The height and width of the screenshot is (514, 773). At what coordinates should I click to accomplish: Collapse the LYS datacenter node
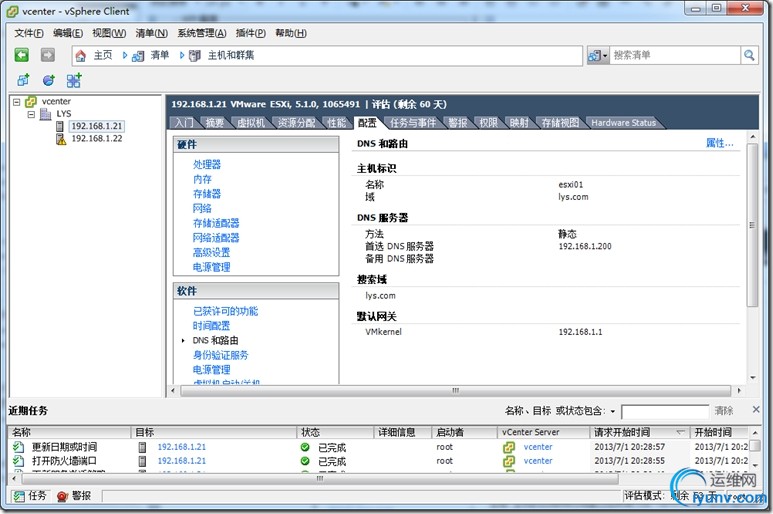coord(32,114)
